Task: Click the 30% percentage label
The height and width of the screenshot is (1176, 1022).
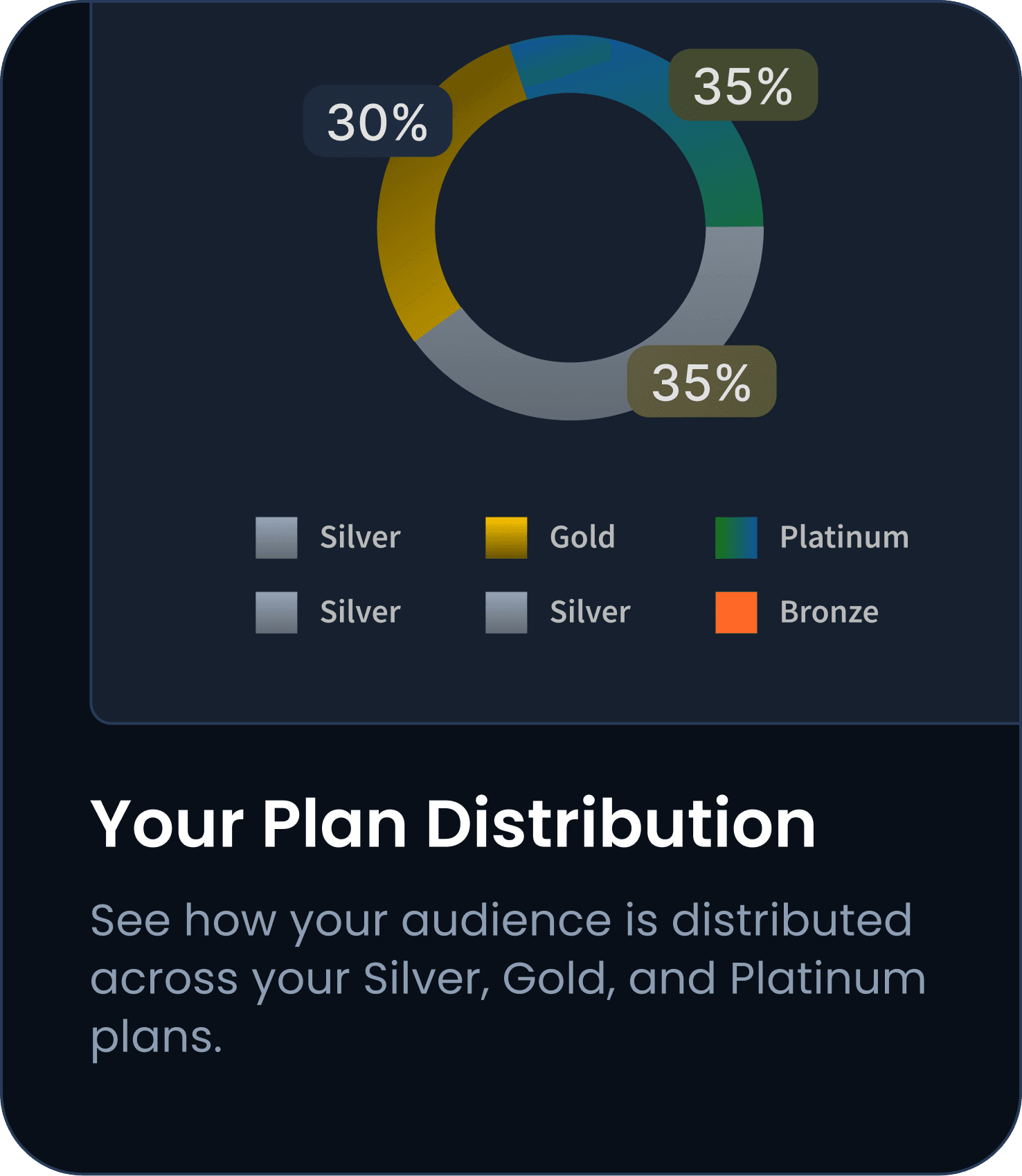Action: point(377,122)
